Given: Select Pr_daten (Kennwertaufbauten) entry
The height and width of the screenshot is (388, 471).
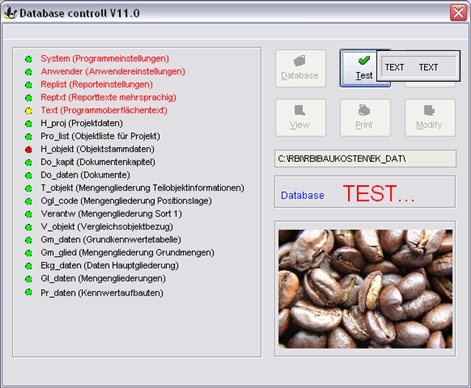Looking at the screenshot, I should click(x=102, y=293).
